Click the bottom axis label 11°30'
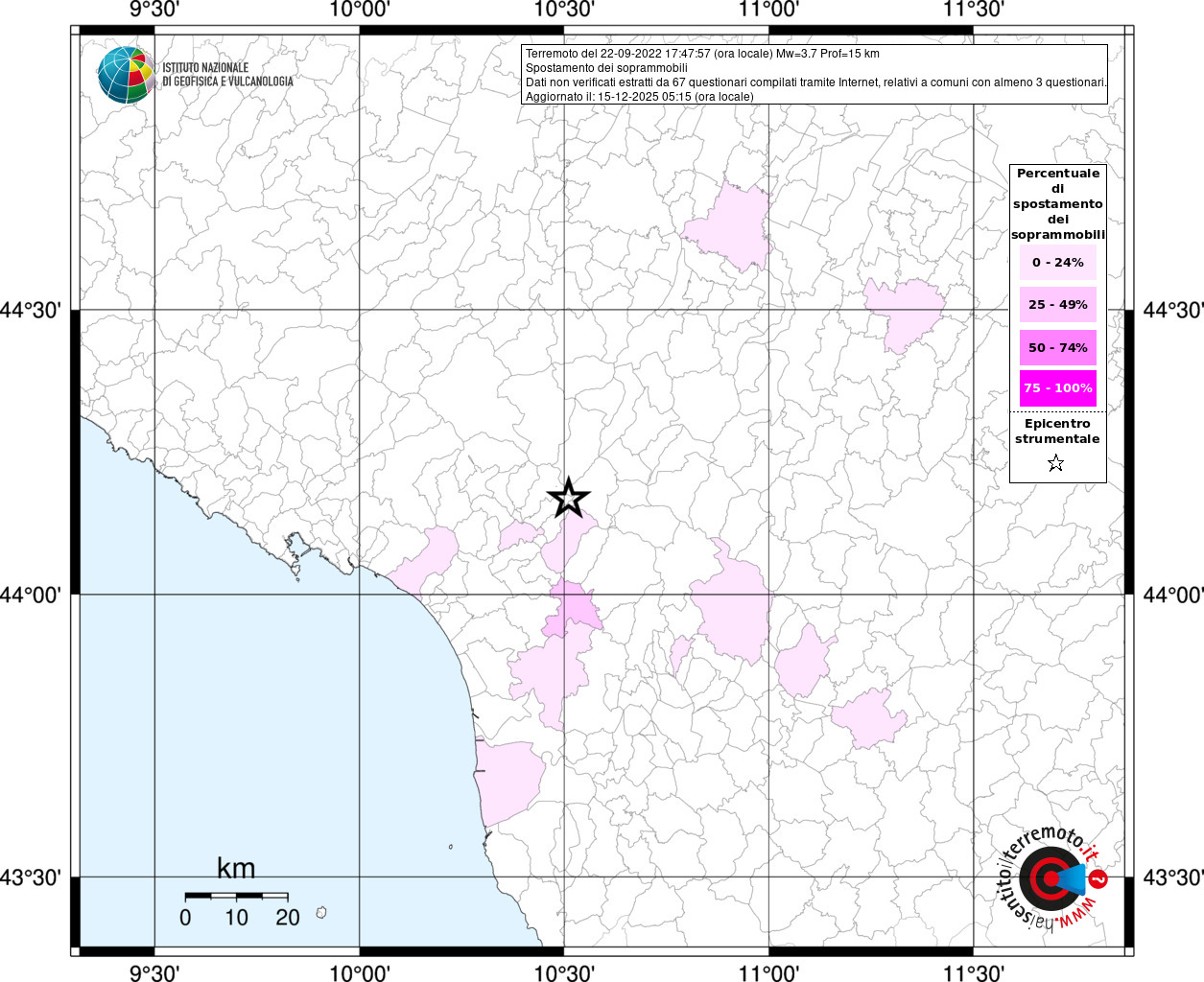Screen dimensions: 1204x982 [x=974, y=973]
